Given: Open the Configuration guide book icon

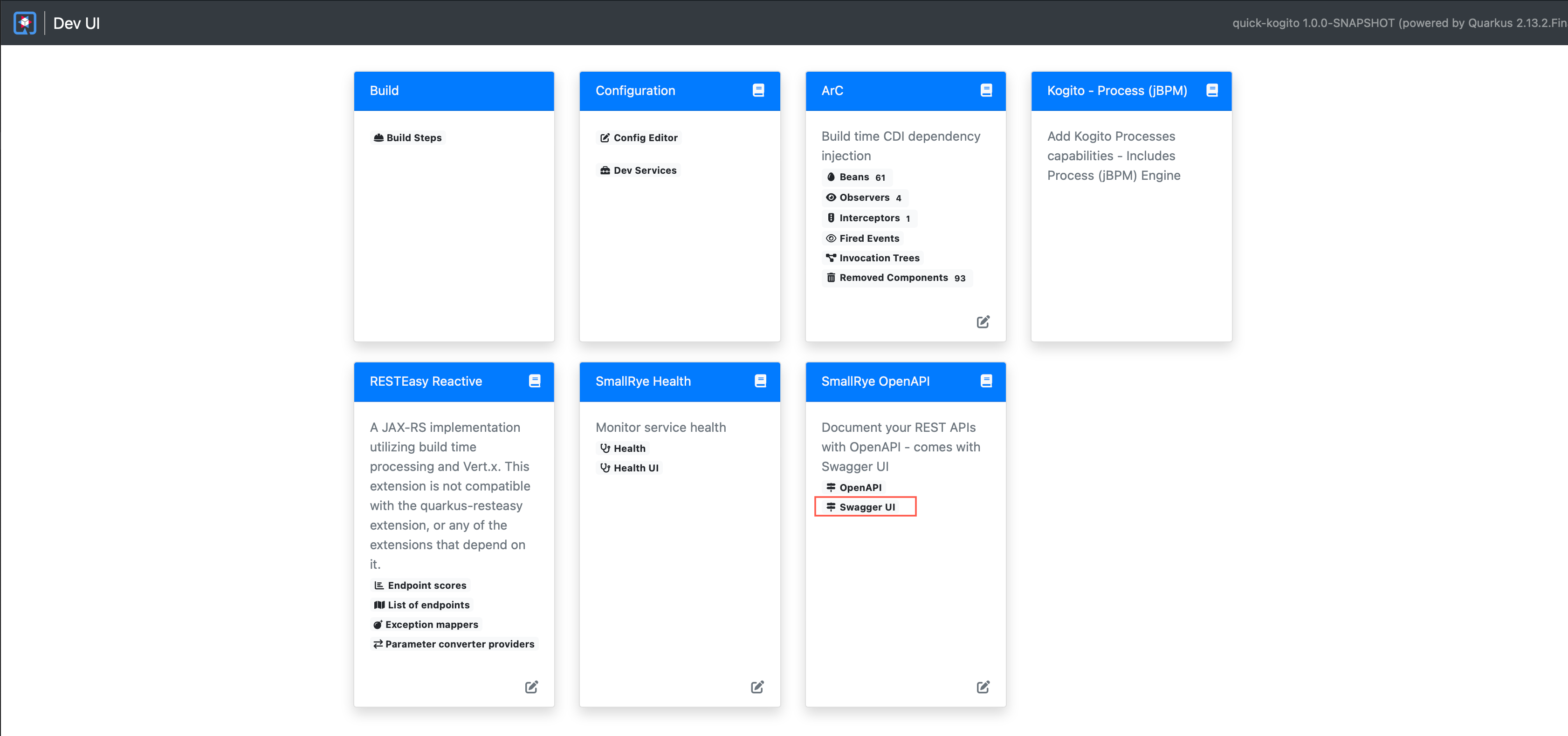Looking at the screenshot, I should point(758,90).
